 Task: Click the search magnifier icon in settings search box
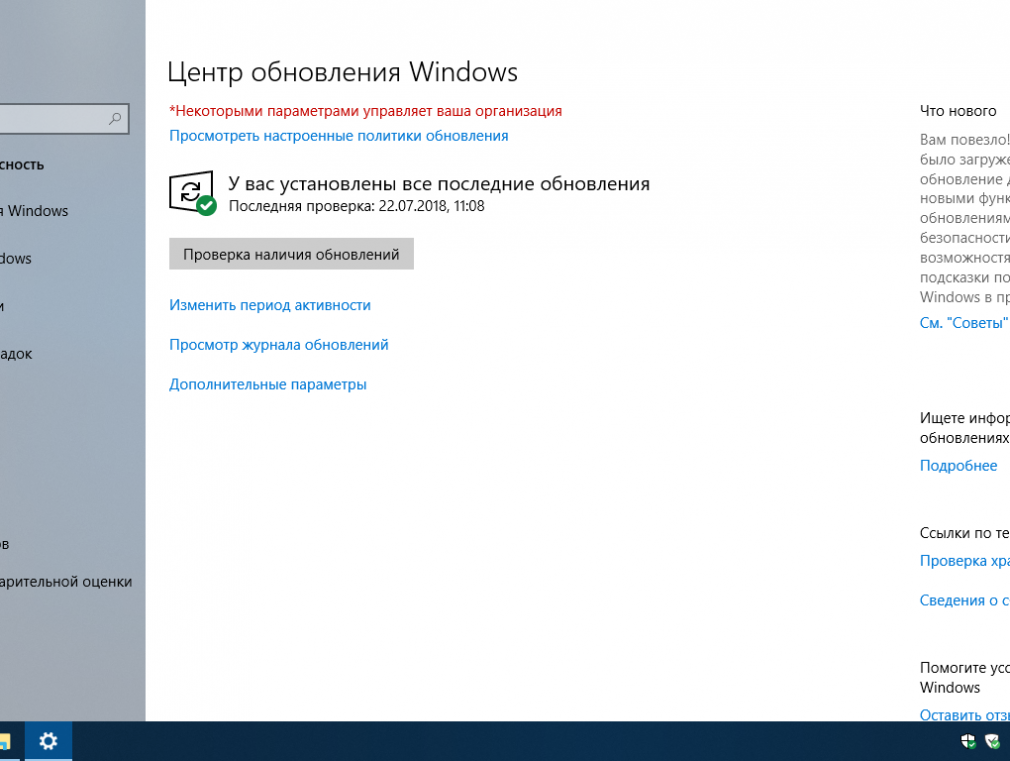[x=115, y=119]
